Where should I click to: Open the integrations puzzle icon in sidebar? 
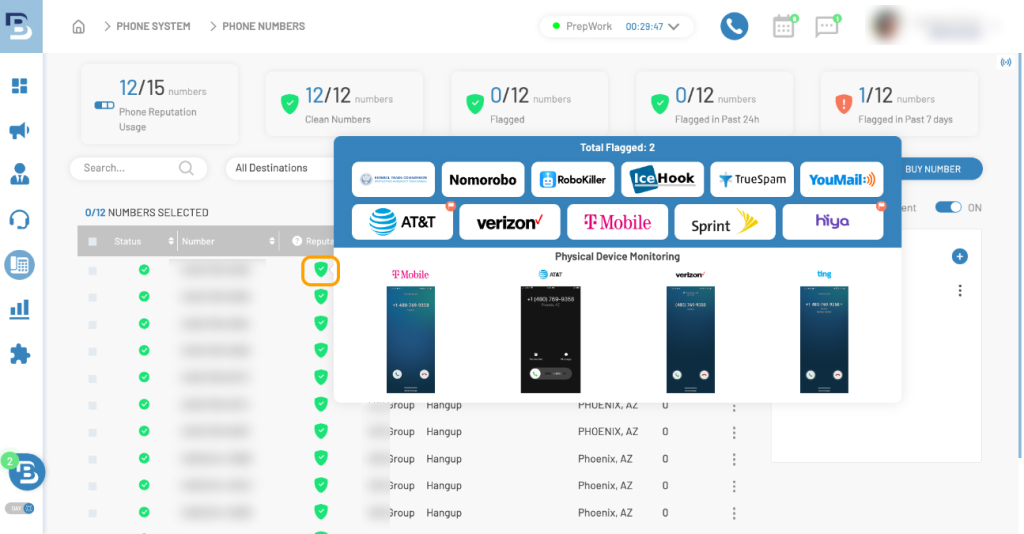coord(20,354)
